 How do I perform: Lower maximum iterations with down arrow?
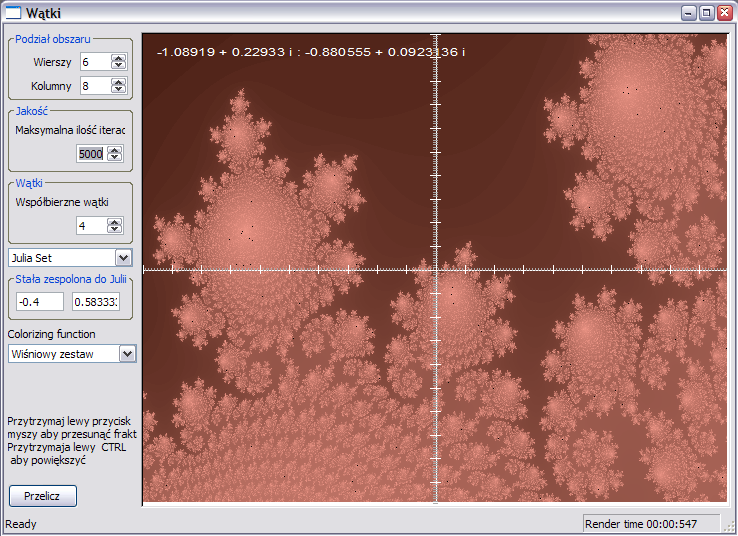click(114, 157)
